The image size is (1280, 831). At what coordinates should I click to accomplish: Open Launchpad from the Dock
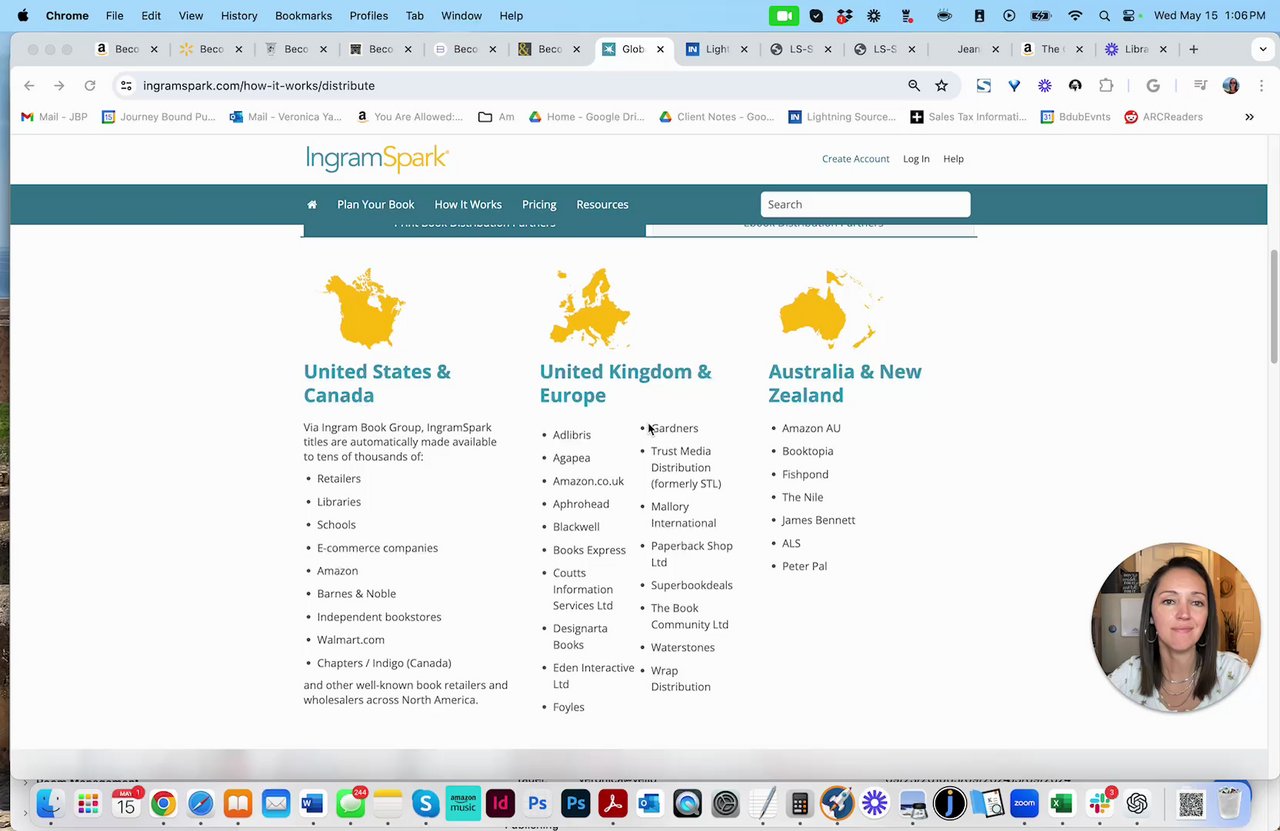[88, 803]
